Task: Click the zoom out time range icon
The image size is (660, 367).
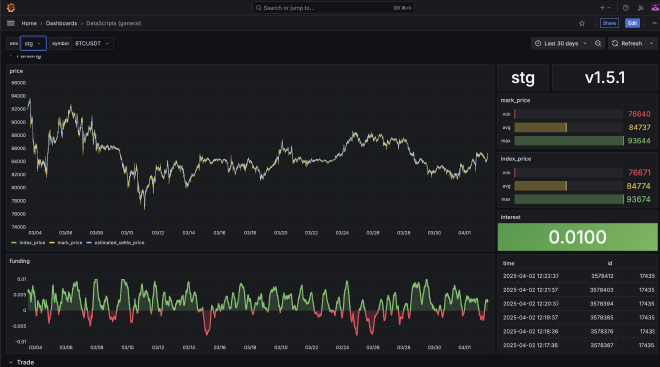Action: [x=598, y=43]
